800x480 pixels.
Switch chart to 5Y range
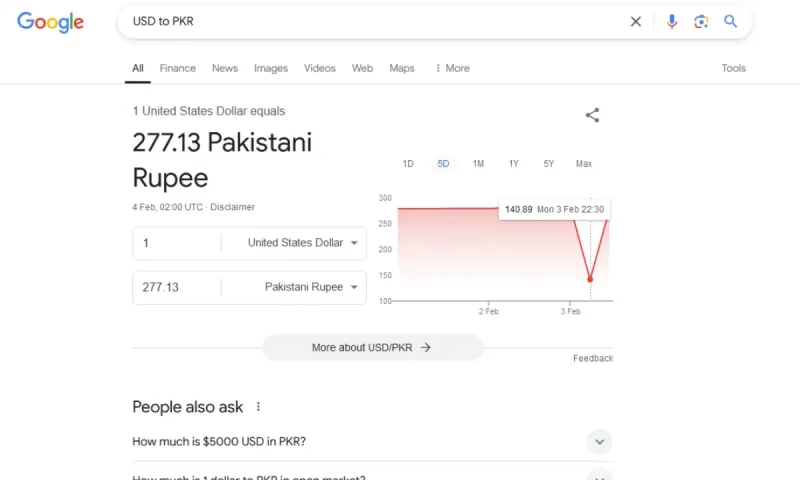pos(548,164)
